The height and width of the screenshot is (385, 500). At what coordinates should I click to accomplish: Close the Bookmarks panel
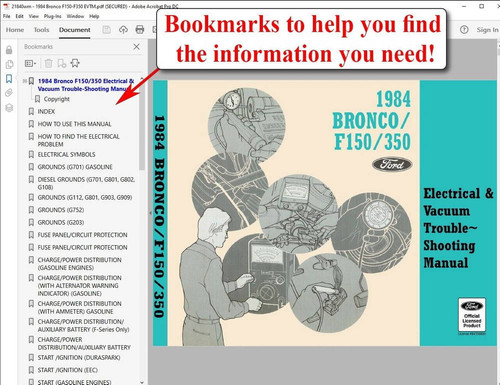[136, 47]
